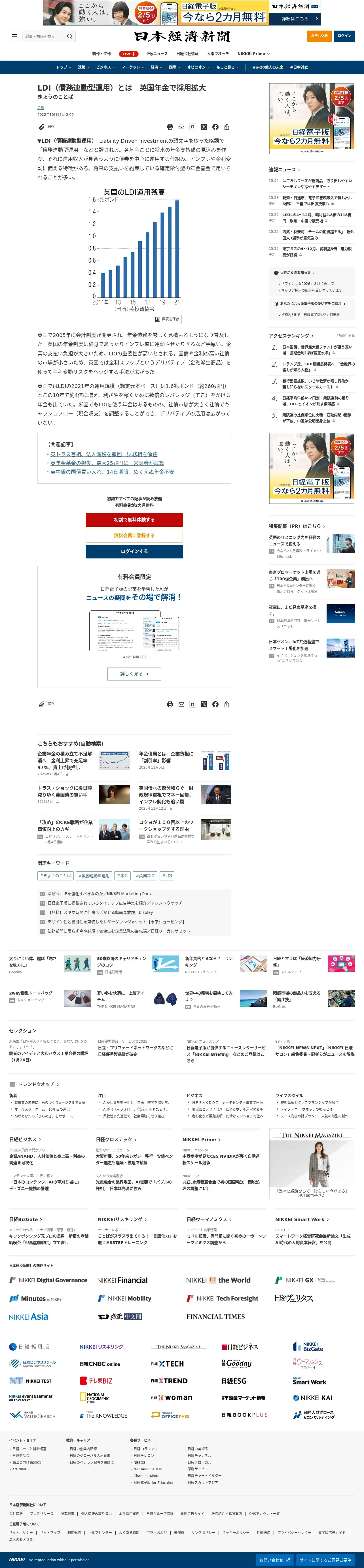Open the National Geographic logo link
This screenshot has width=364, height=1568.
click(94, 1398)
